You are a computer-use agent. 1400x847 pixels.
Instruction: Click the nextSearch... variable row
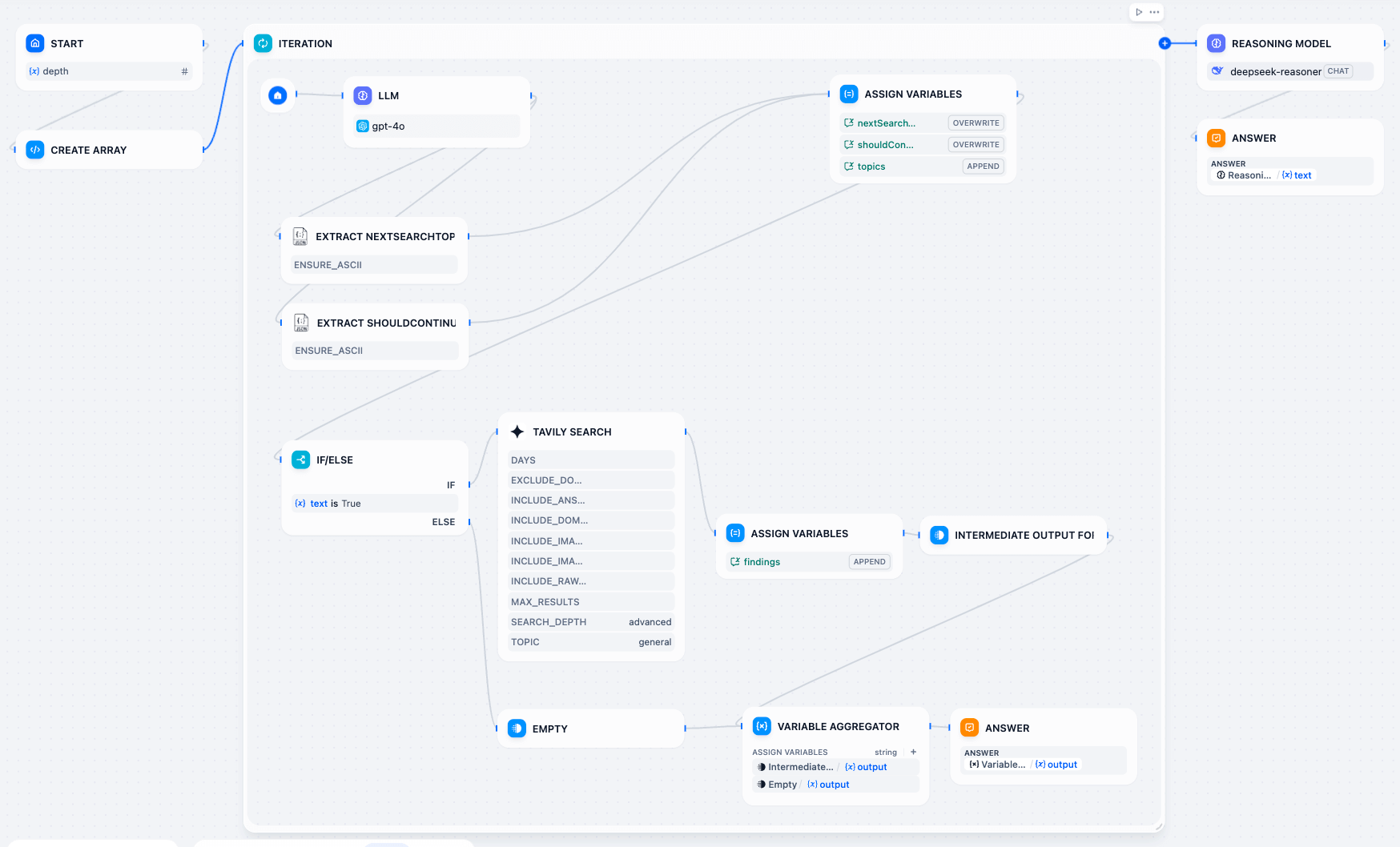(x=923, y=123)
